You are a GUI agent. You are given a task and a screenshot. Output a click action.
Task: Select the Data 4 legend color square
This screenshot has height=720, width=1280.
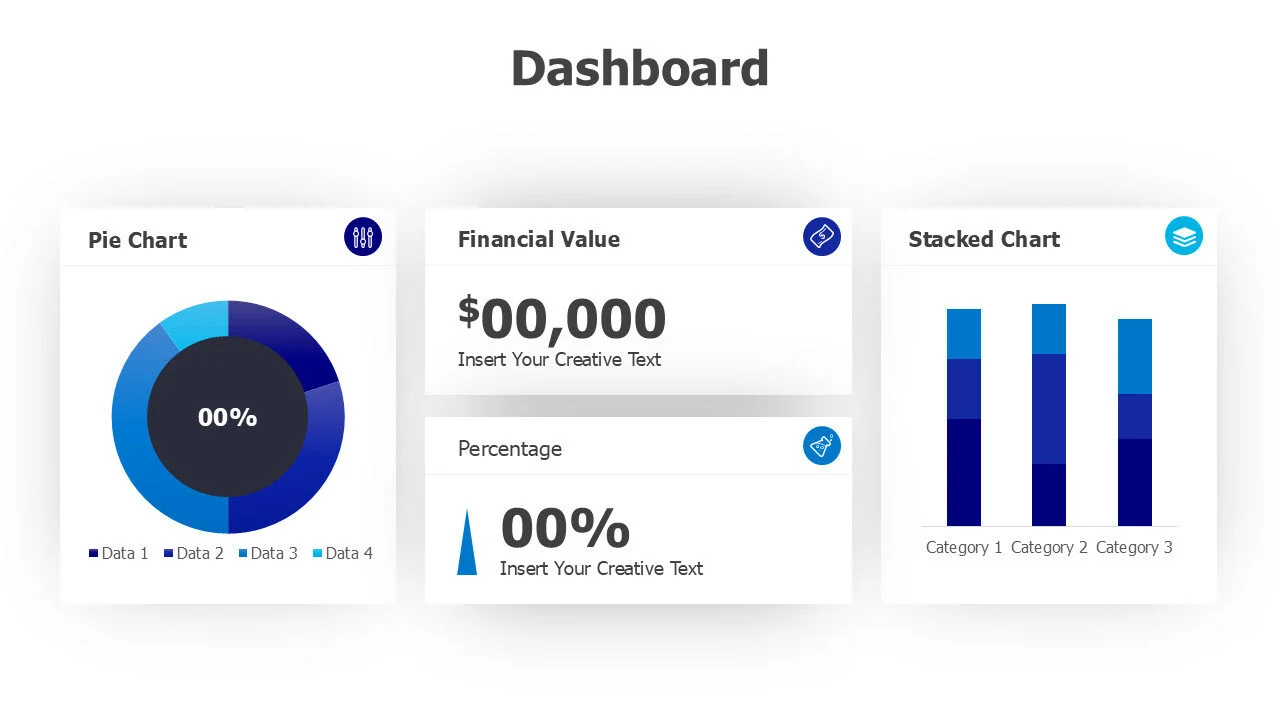click(x=318, y=553)
